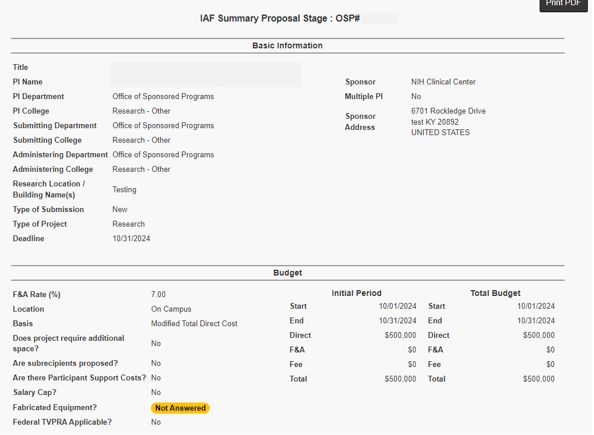Click the On Campus location value
Image resolution: width=594 pixels, height=435 pixels.
[x=172, y=310]
